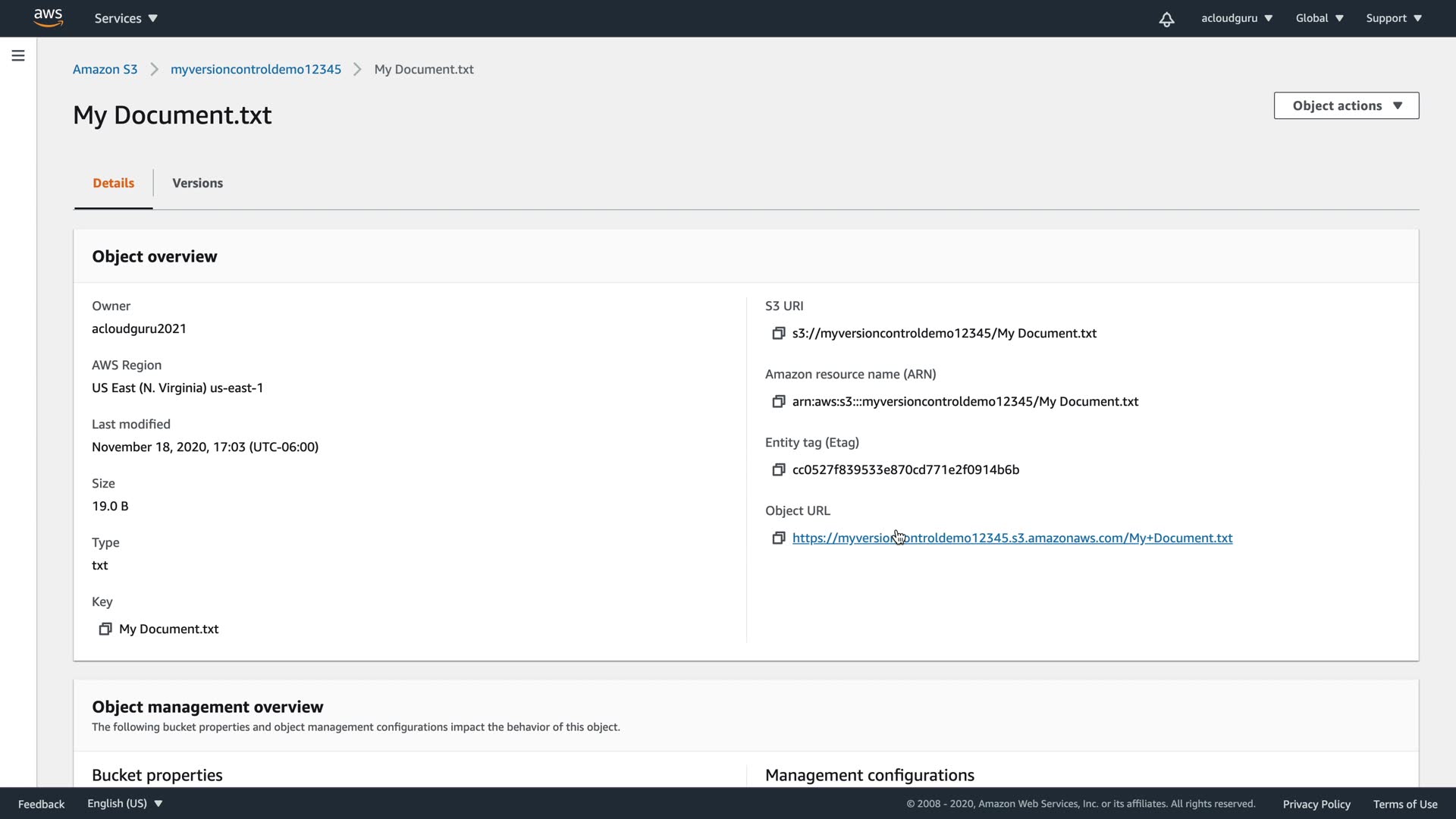1456x819 pixels.
Task: Open the notifications bell icon
Action: 1166,19
